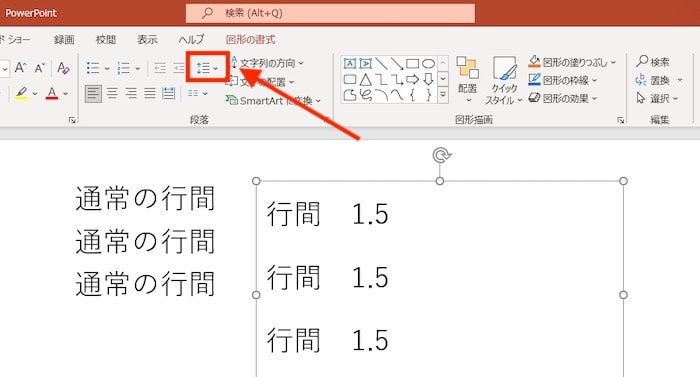Select the elbow arrow connector shape
This screenshot has height=377, width=700.
pyautogui.click(x=397, y=80)
